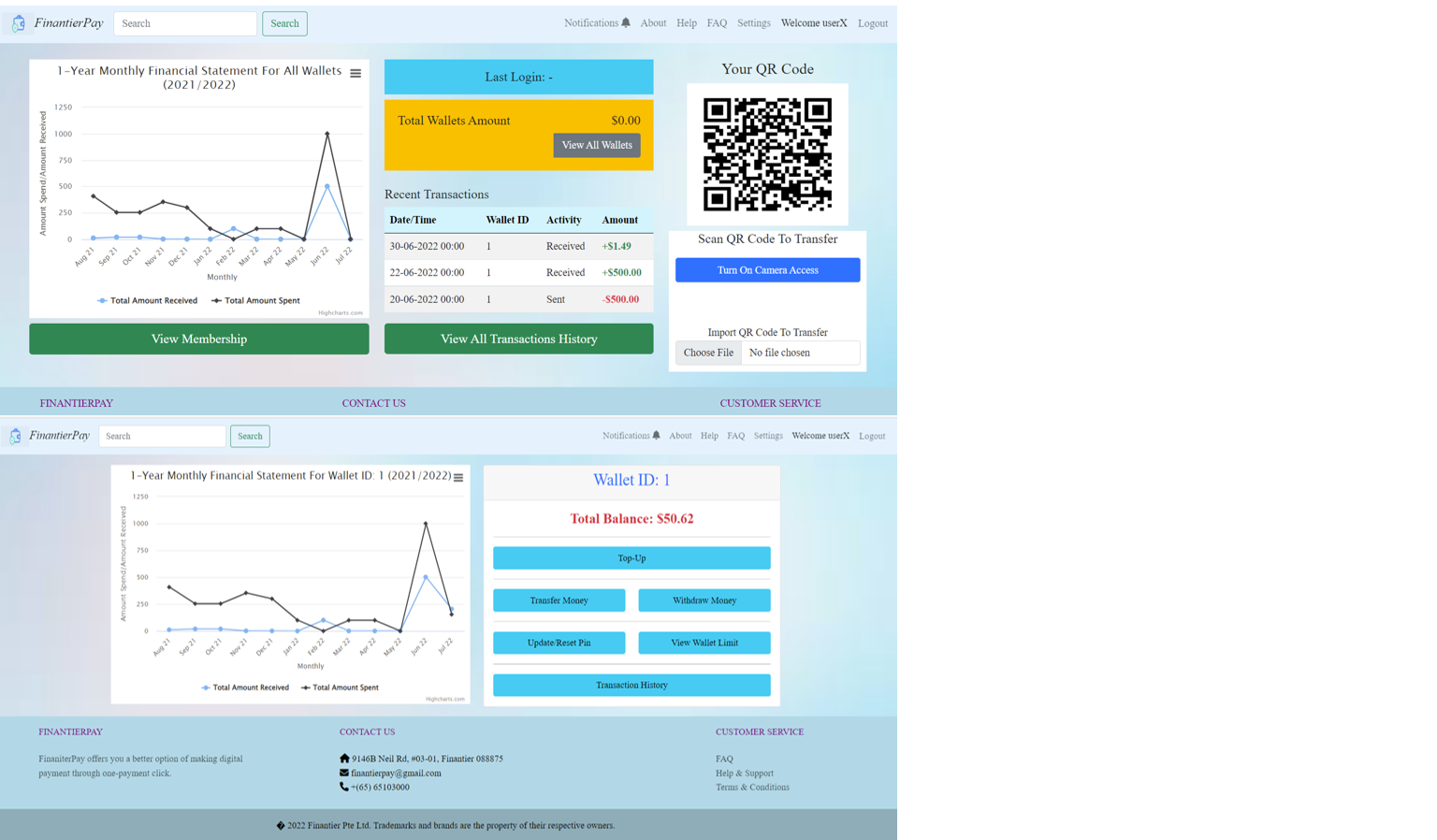Click the View Wallet Limit button
The width and height of the screenshot is (1437, 840).
tap(704, 643)
